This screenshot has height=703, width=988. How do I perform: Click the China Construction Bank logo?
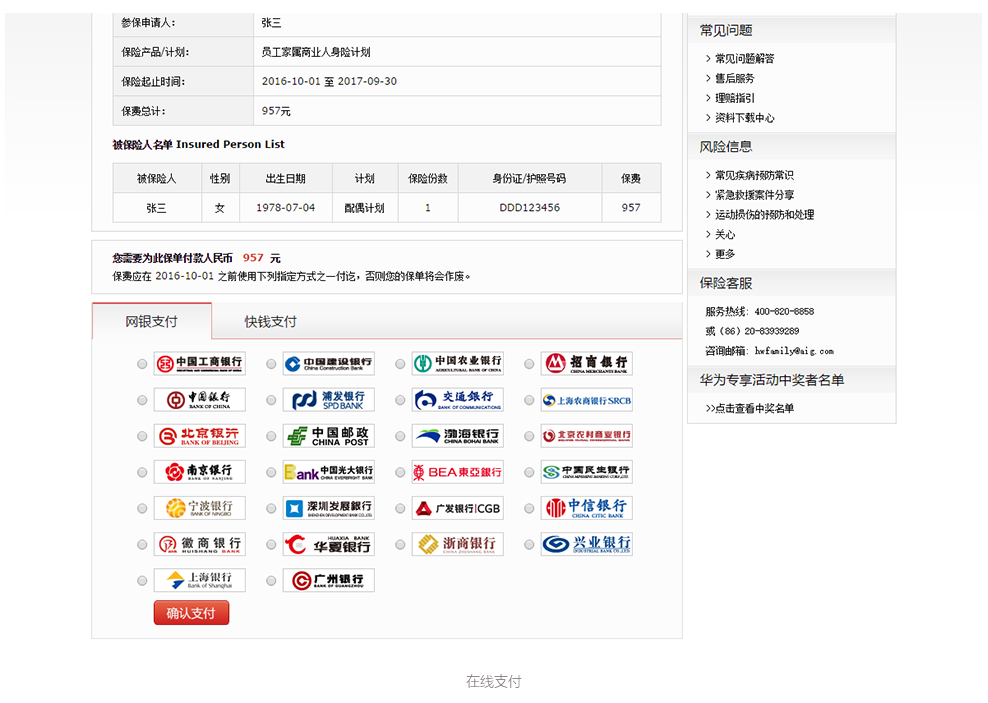point(328,364)
